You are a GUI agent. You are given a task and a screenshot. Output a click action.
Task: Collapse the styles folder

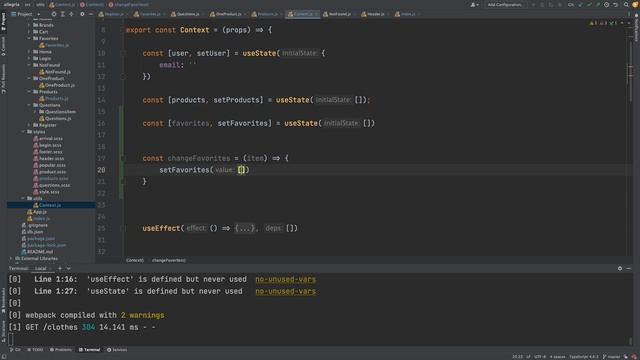click(23, 131)
